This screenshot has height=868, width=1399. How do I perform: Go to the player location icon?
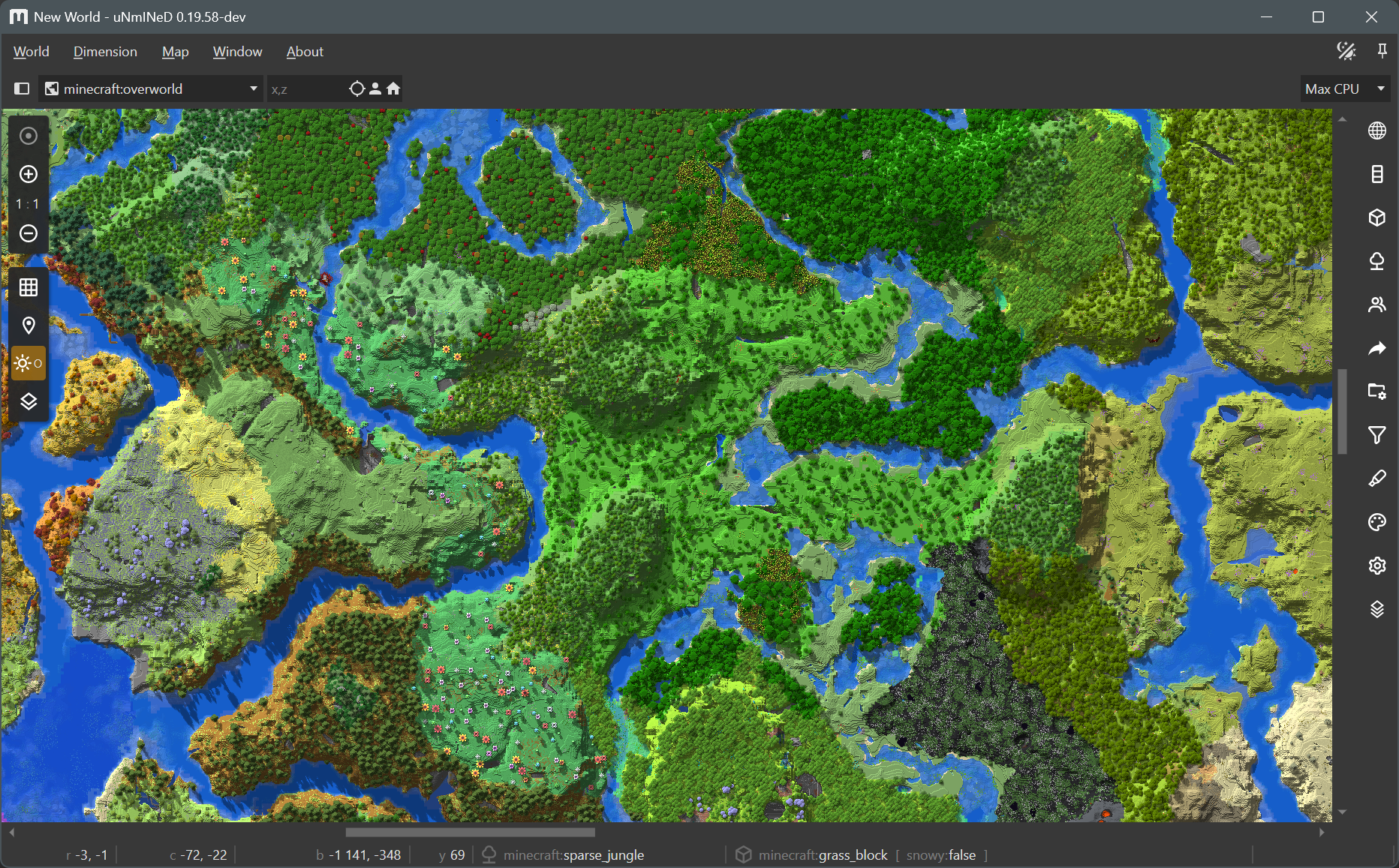click(x=375, y=89)
